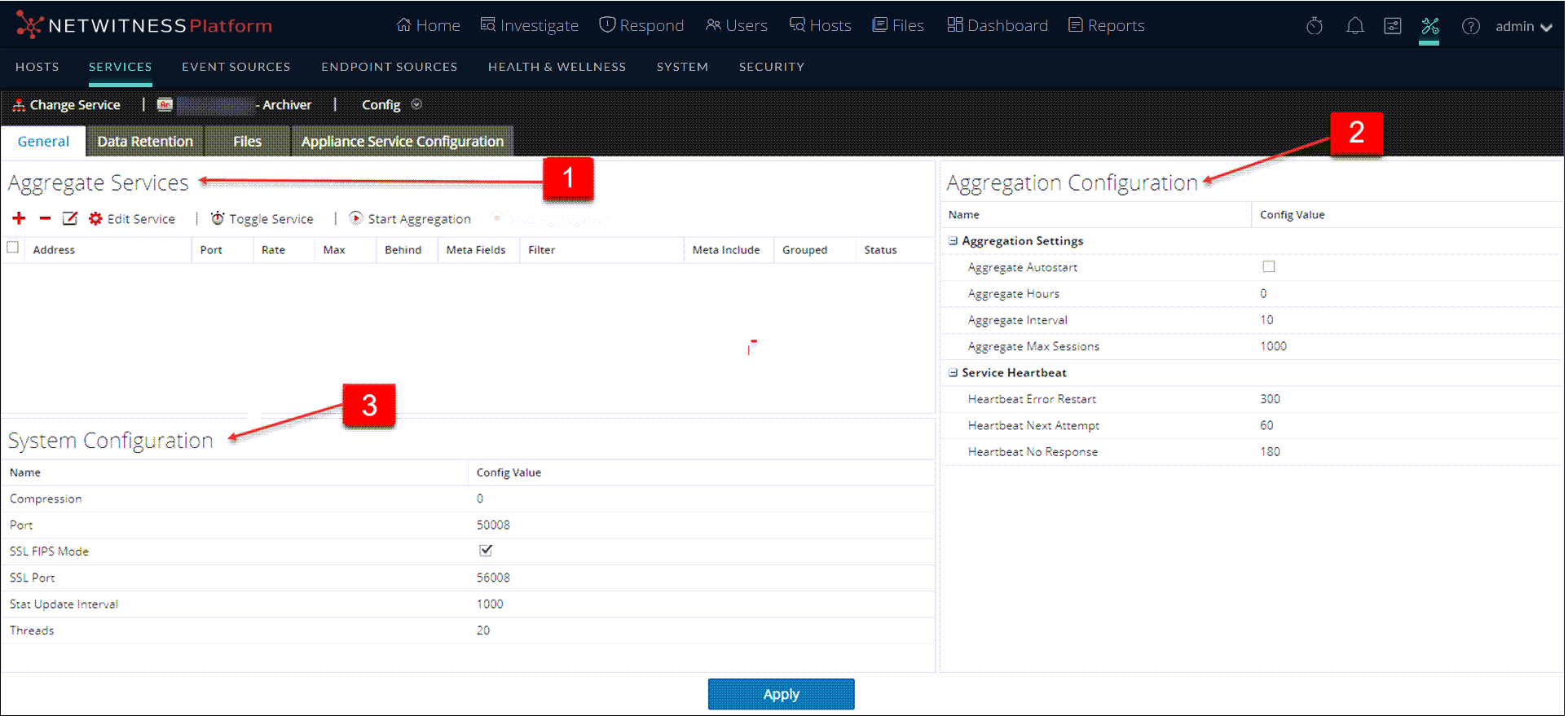Click the Apply button
Image resolution: width=1568 pixels, height=716 pixels.
pos(780,694)
